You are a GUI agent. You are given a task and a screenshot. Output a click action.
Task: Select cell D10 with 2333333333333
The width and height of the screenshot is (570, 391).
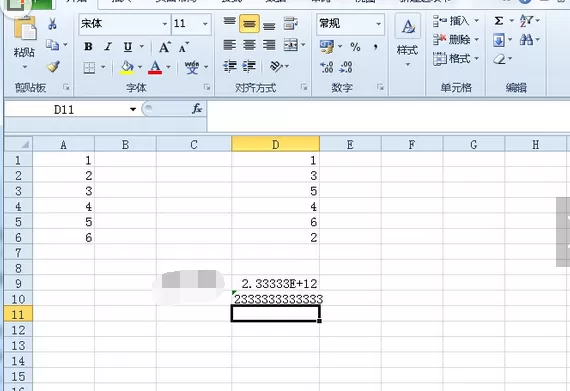(x=276, y=299)
